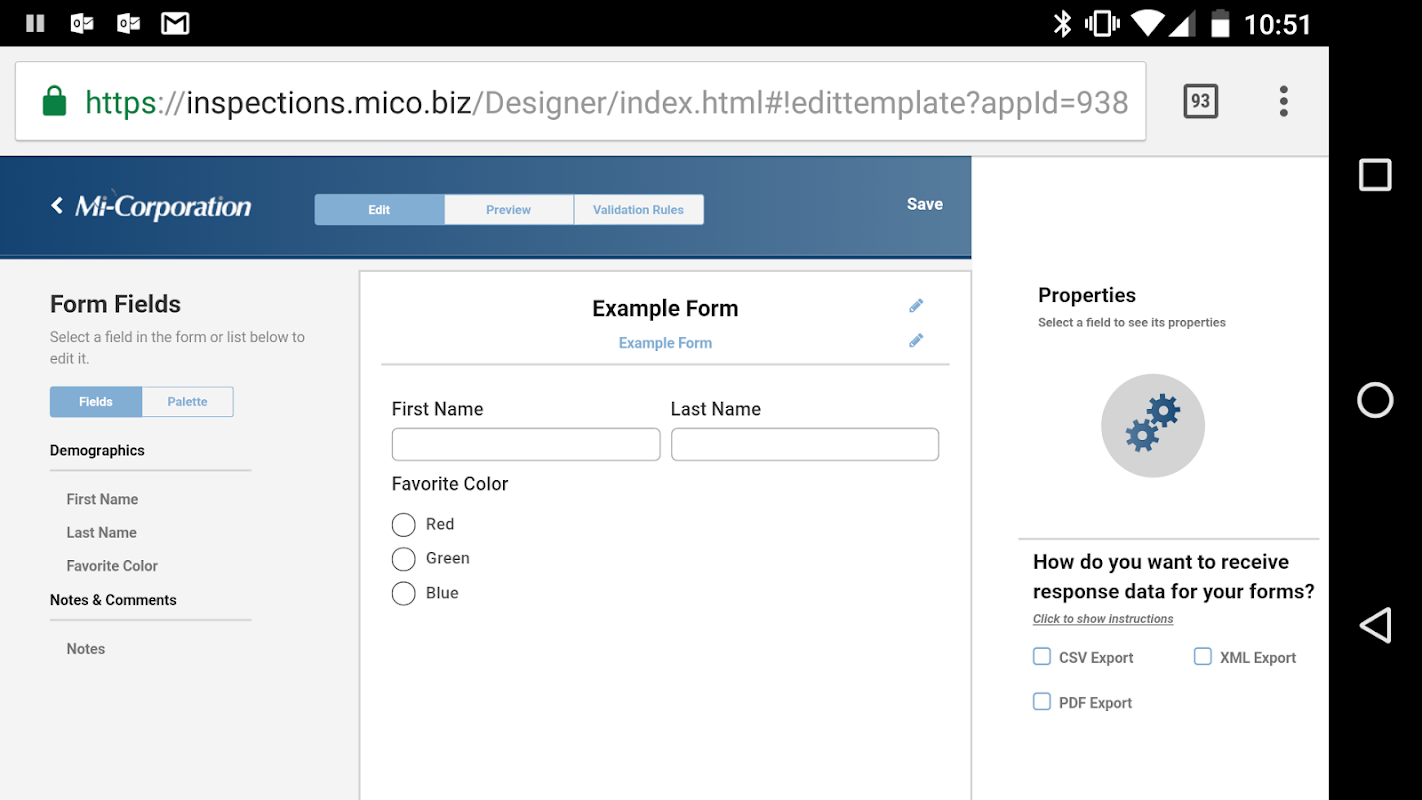Screen dimensions: 1422x800
Task: Click the Save button
Action: (924, 204)
